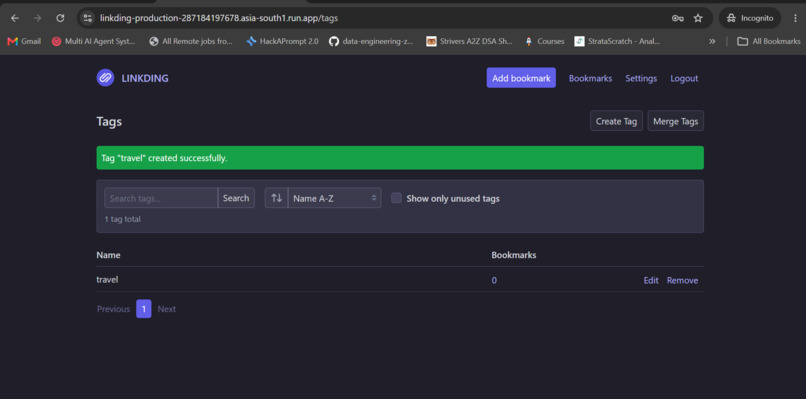
Task: Click the Previous pagination link
Action: (x=114, y=309)
